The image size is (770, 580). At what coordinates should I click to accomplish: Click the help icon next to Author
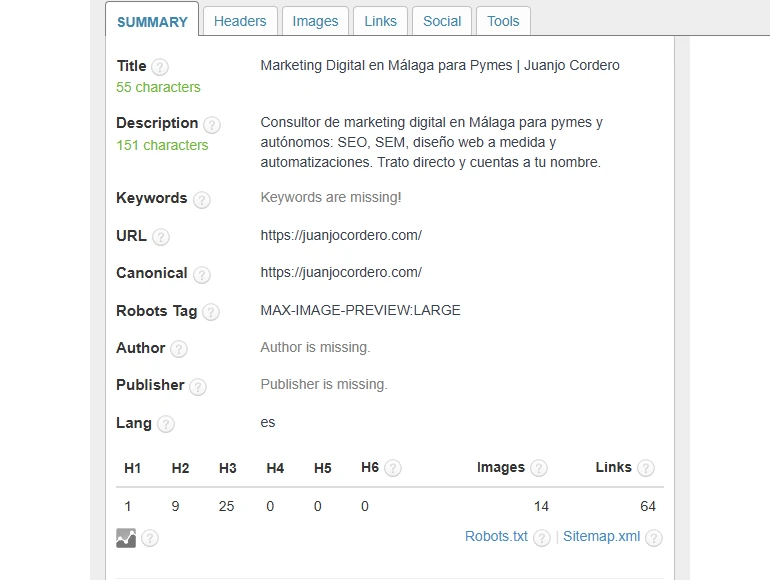(179, 349)
